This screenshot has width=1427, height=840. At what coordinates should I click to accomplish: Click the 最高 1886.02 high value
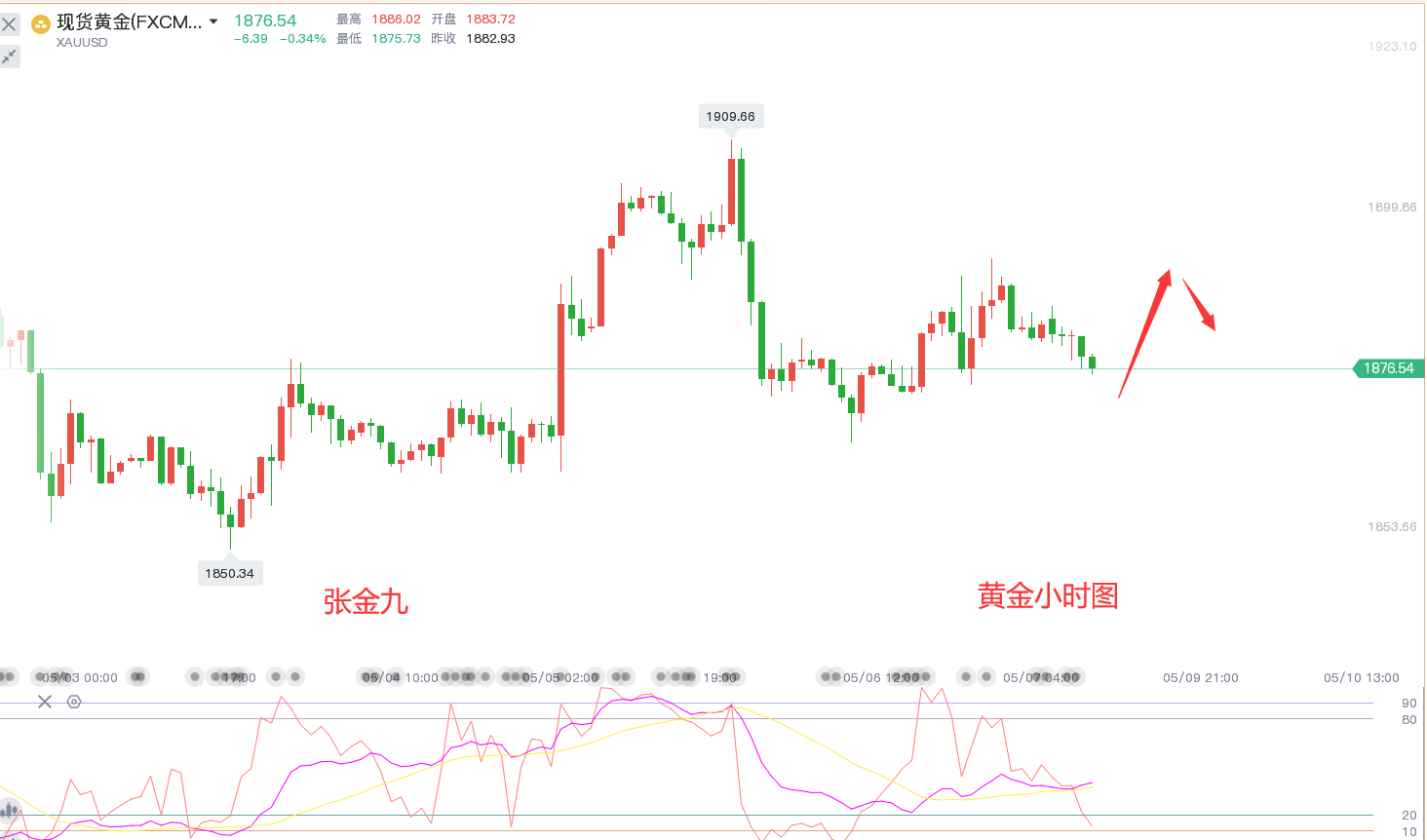(x=396, y=19)
